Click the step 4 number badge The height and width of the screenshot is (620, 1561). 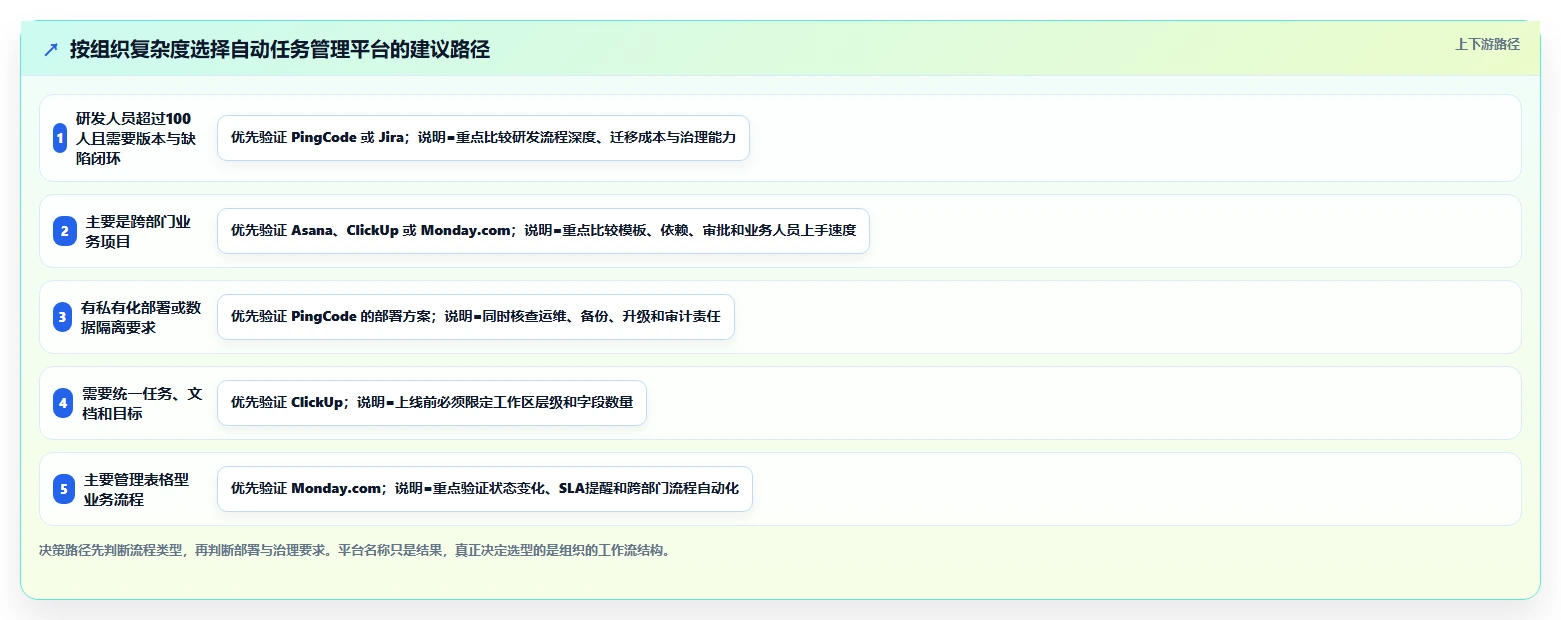pyautogui.click(x=63, y=403)
